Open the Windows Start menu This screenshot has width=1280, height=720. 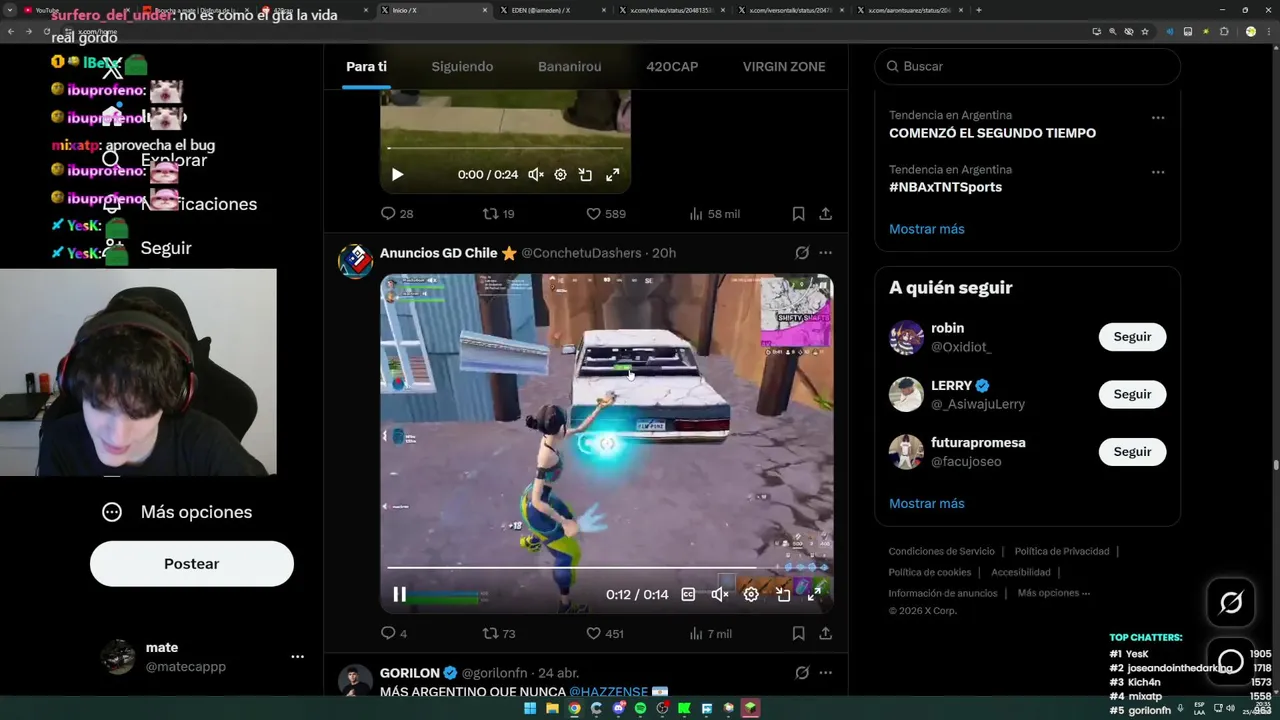[x=530, y=708]
